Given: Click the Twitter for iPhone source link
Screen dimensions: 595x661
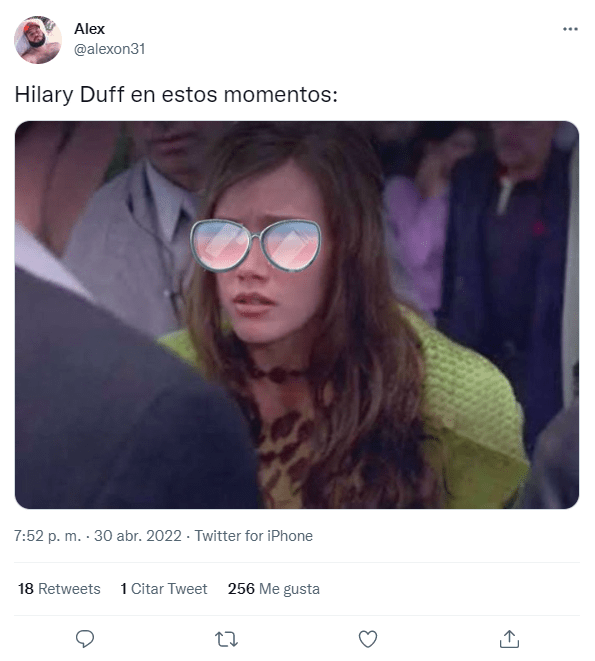Looking at the screenshot, I should pos(253,536).
